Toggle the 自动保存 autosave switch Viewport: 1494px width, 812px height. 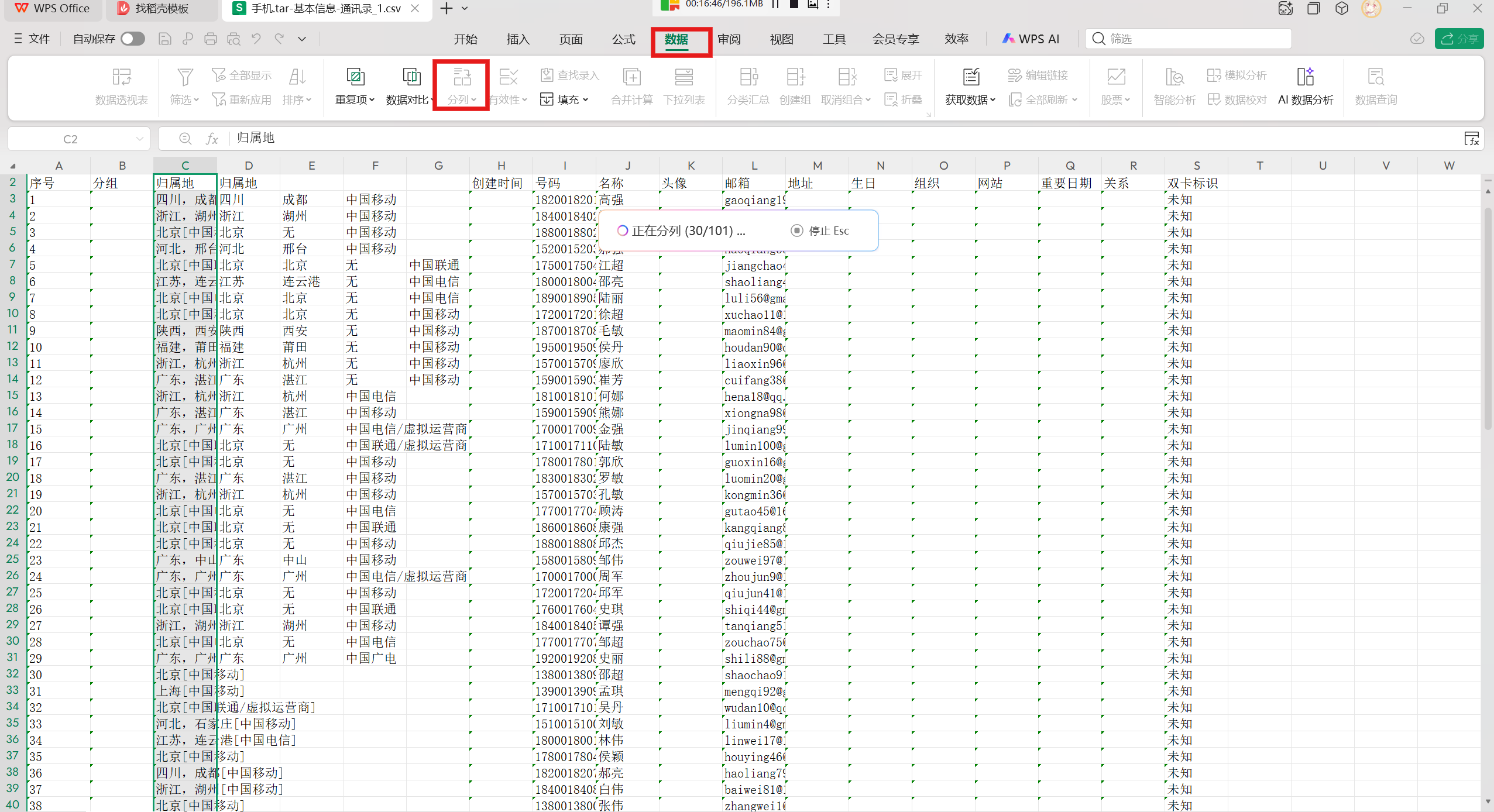133,39
